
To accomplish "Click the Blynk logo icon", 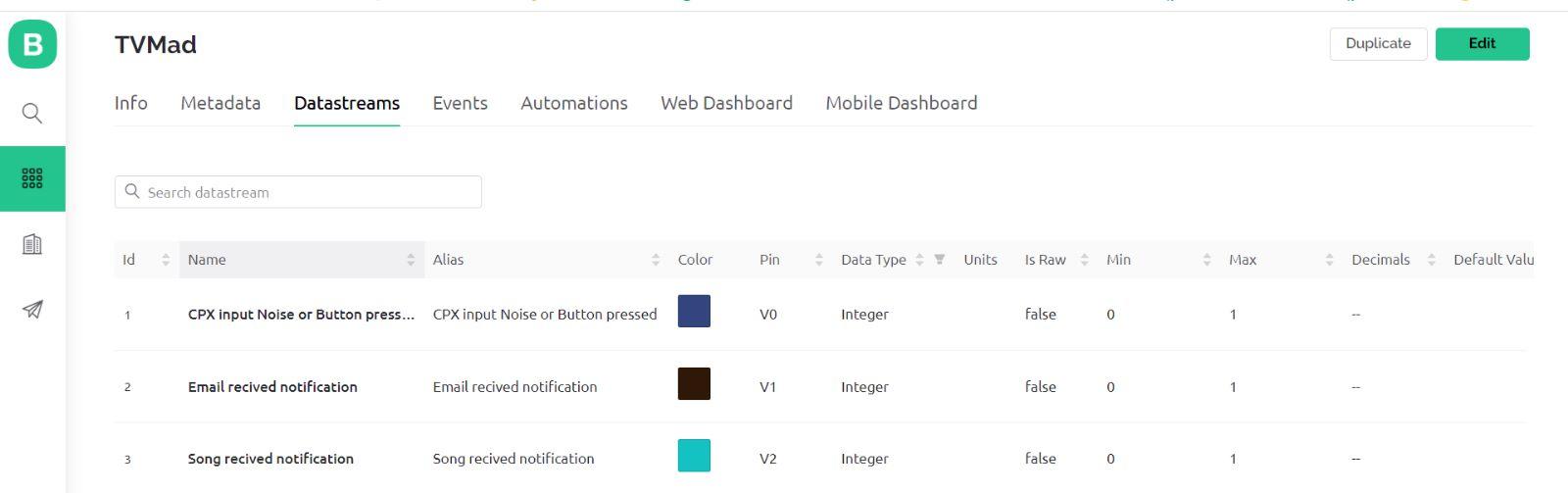I will pyautogui.click(x=32, y=44).
